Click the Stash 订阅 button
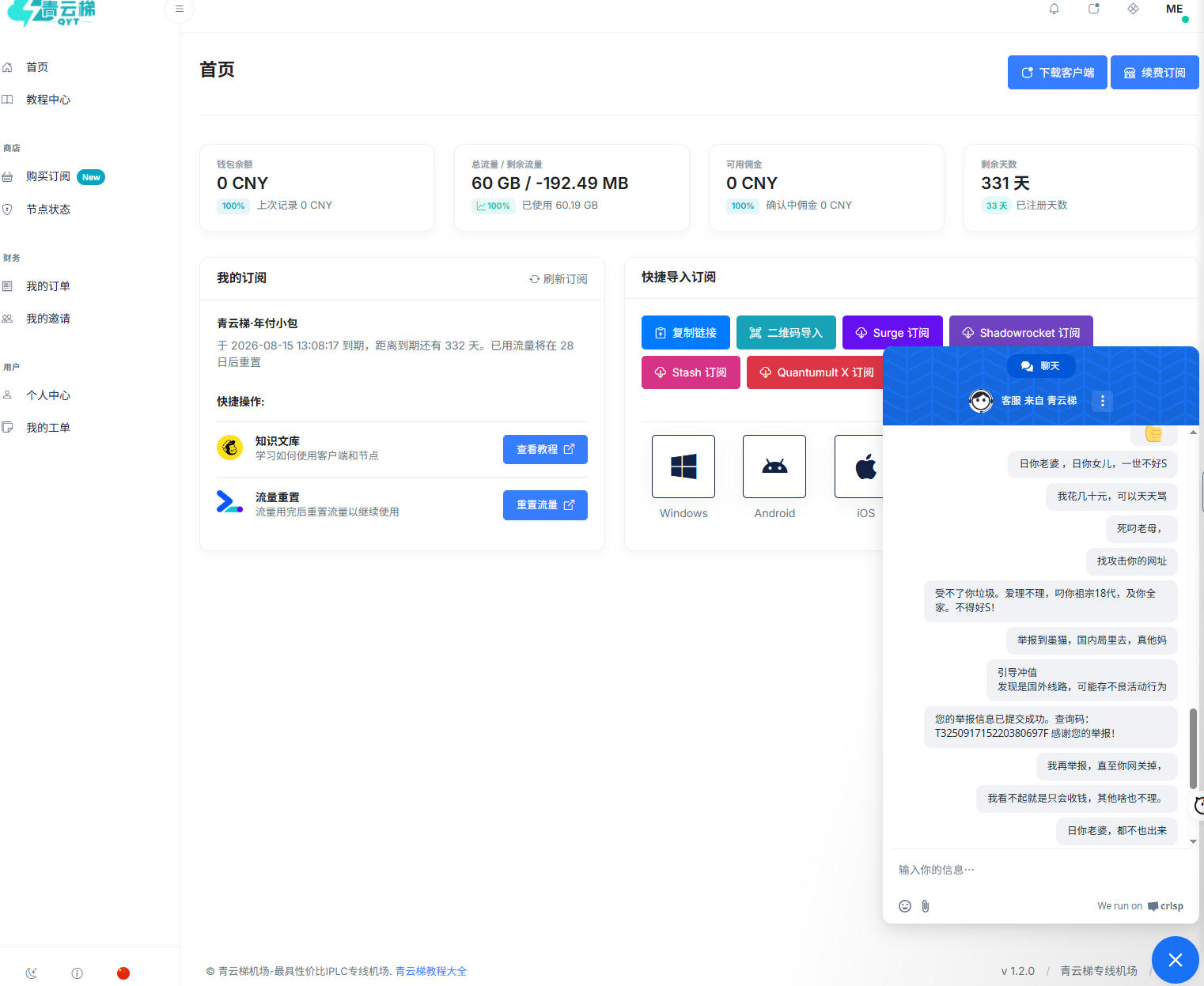This screenshot has width=1204, height=986. pos(691,372)
